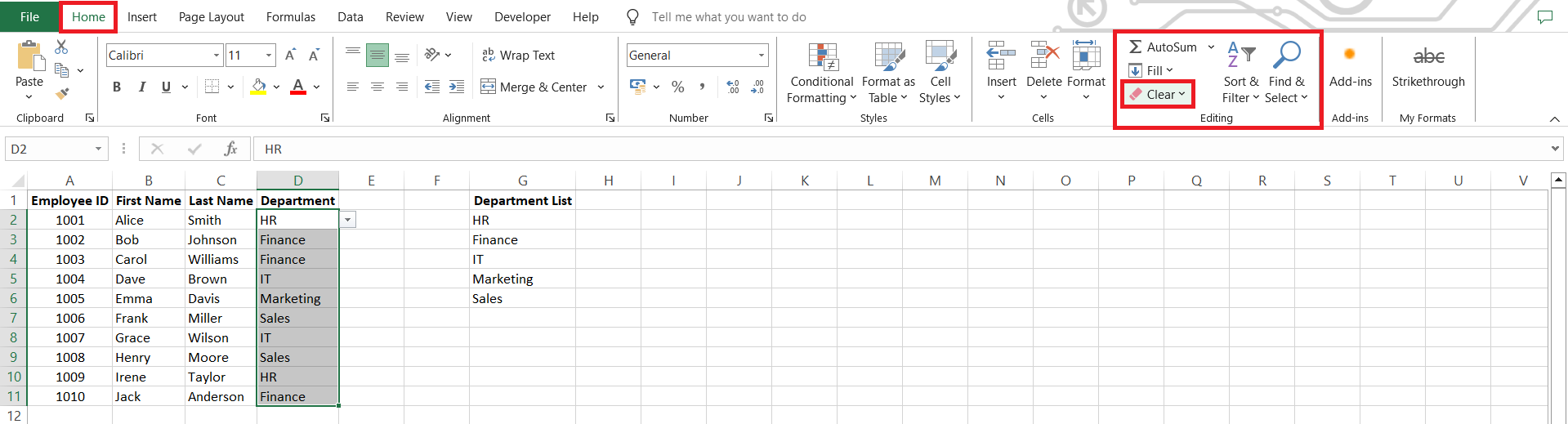This screenshot has height=424, width=1568.
Task: Collapse the ribbon chevron
Action: 1554,119
